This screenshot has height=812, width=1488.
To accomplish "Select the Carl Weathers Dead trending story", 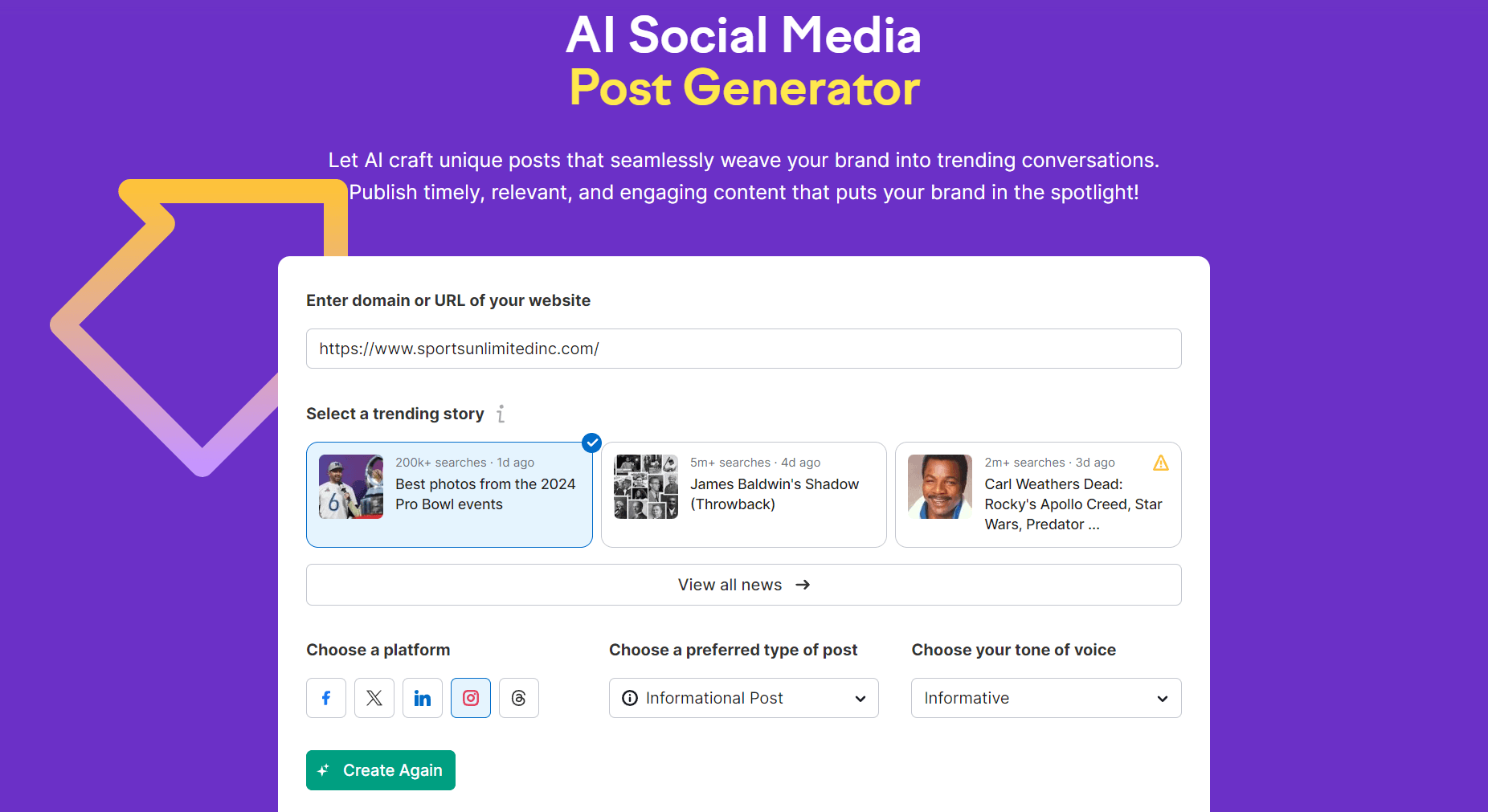I will (x=1037, y=495).
